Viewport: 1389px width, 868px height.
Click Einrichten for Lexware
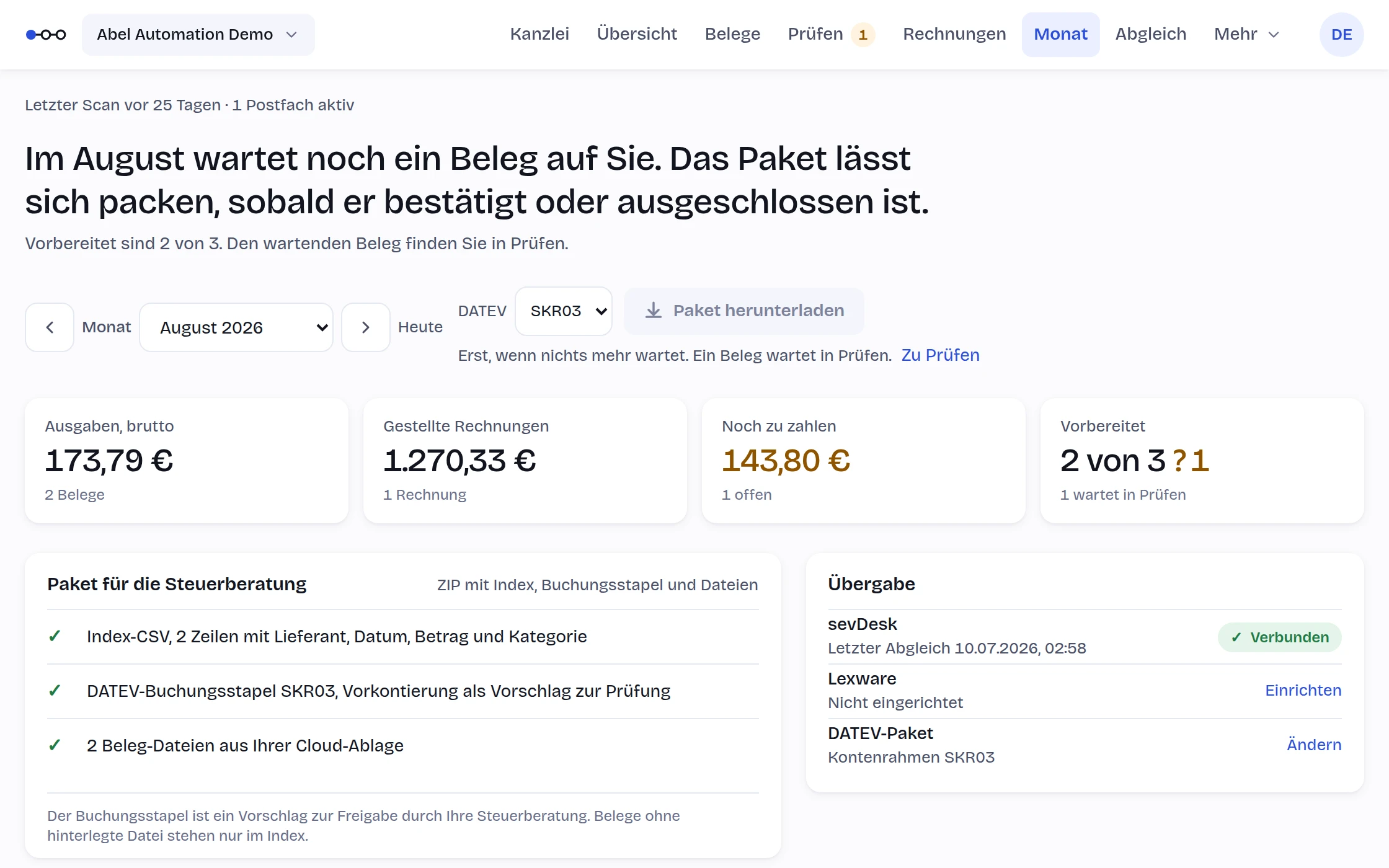(1303, 691)
